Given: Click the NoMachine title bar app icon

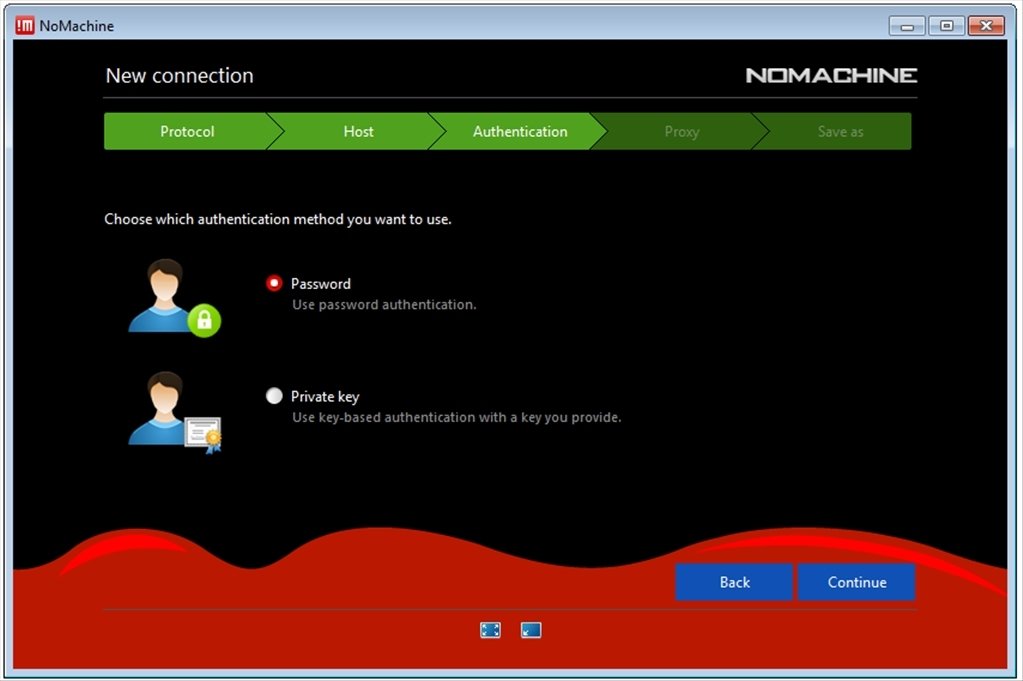Looking at the screenshot, I should [x=25, y=25].
